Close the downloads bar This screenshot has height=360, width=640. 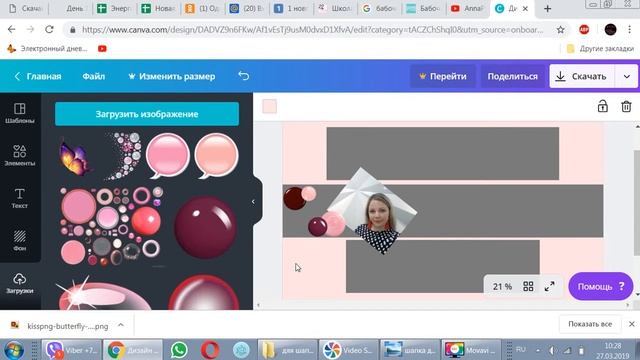pos(631,324)
